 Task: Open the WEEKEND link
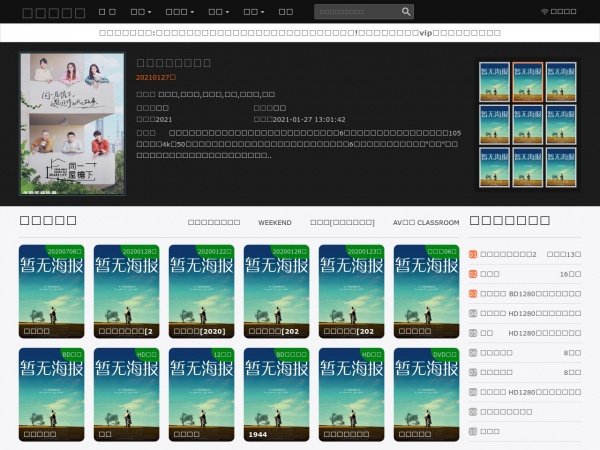pyautogui.click(x=275, y=222)
